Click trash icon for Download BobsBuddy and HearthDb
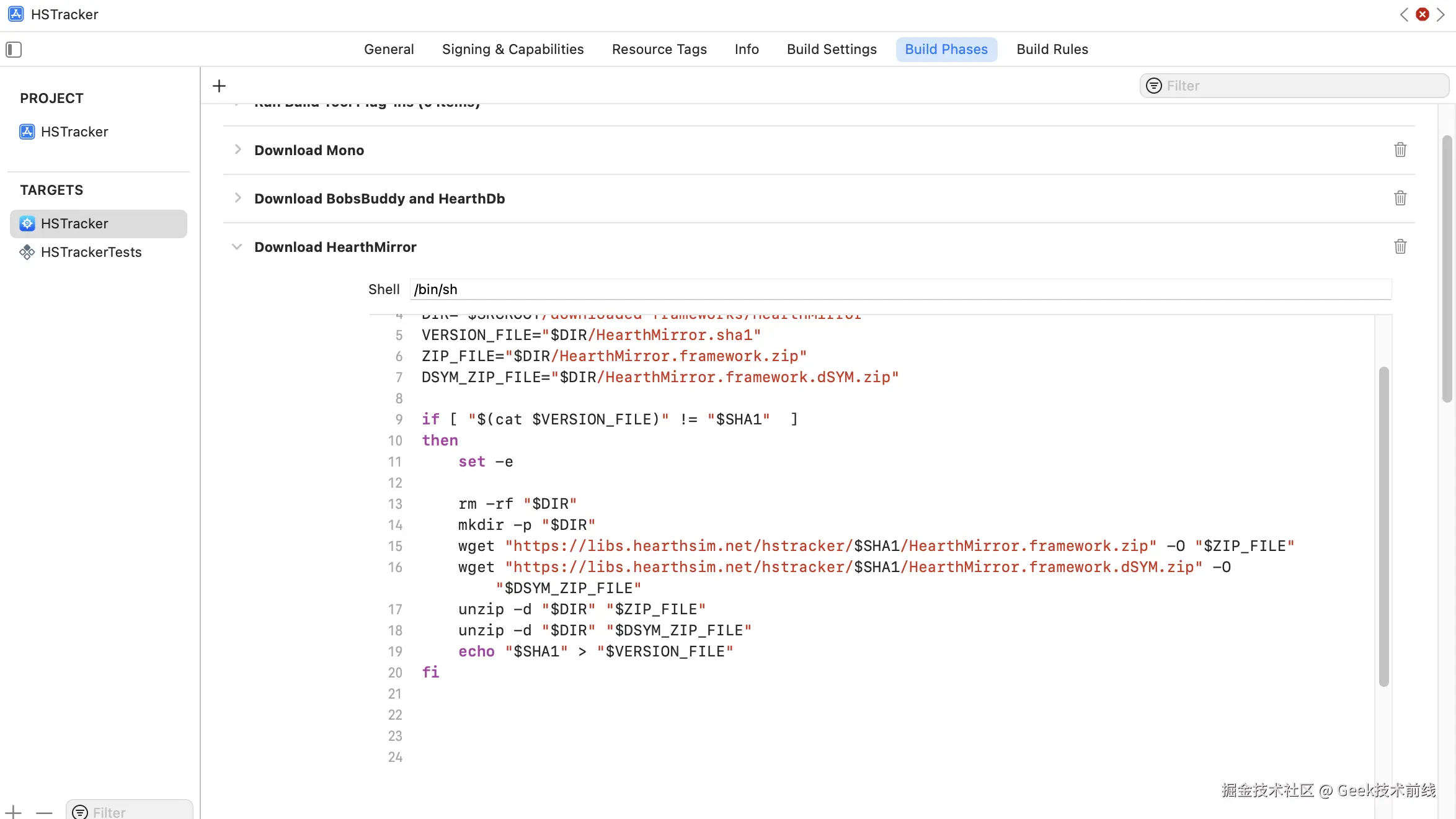This screenshot has width=1456, height=819. point(1400,199)
